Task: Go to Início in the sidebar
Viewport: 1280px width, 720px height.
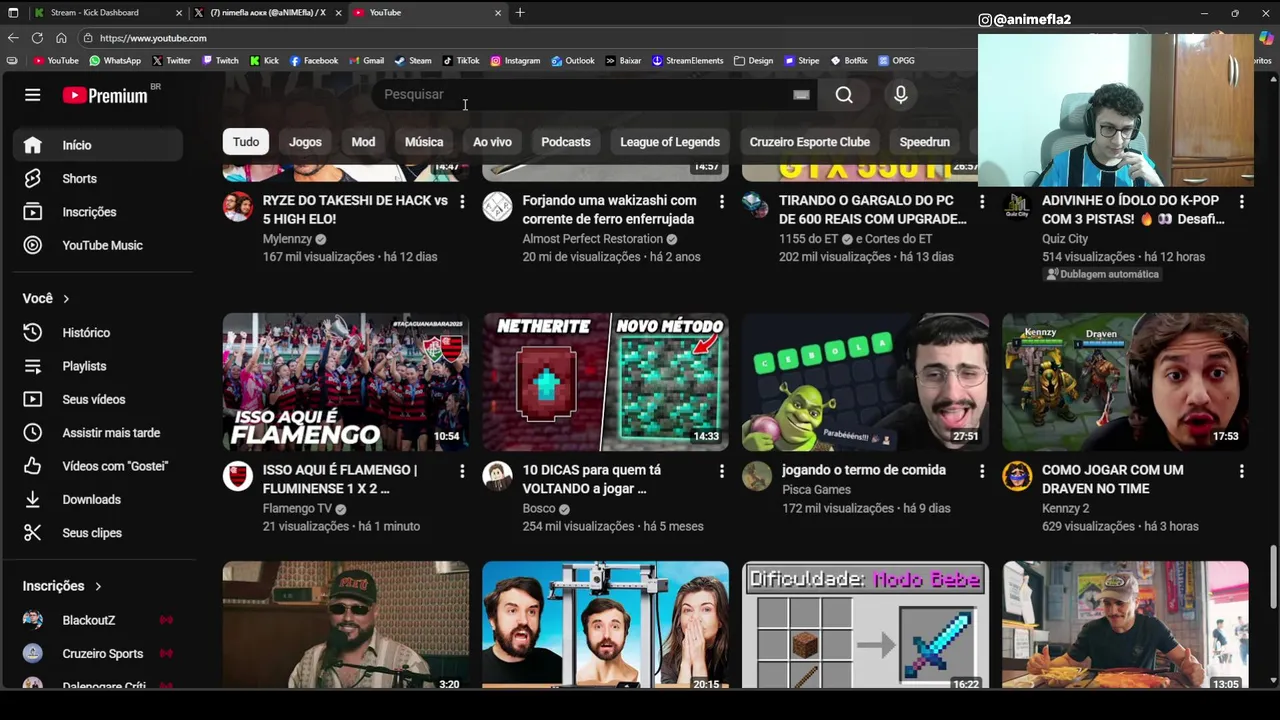Action: coord(98,145)
